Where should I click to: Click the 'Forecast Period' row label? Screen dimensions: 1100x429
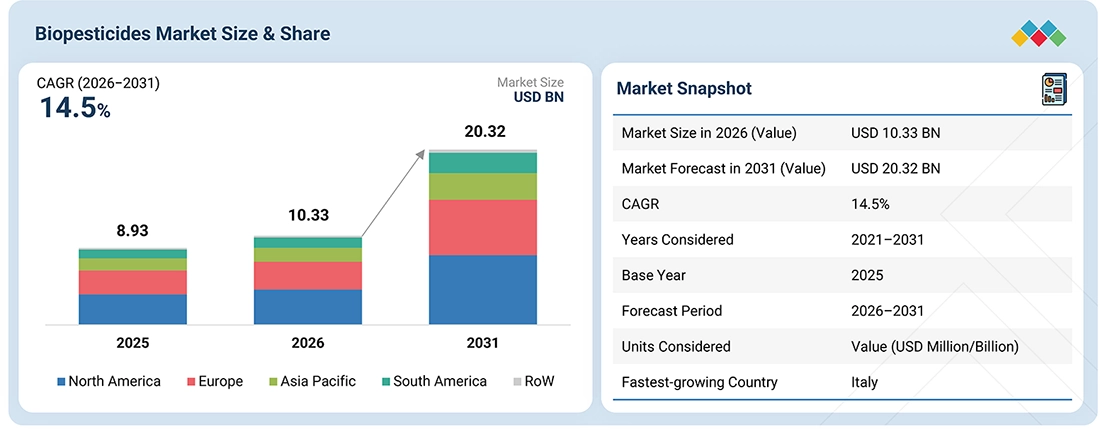tap(671, 311)
